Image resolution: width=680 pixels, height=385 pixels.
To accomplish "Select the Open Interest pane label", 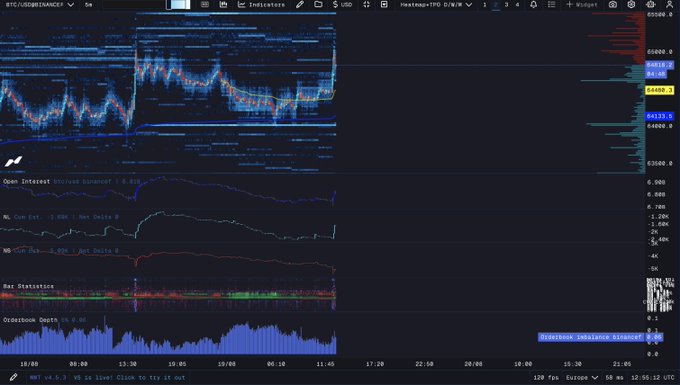I will pyautogui.click(x=26, y=181).
